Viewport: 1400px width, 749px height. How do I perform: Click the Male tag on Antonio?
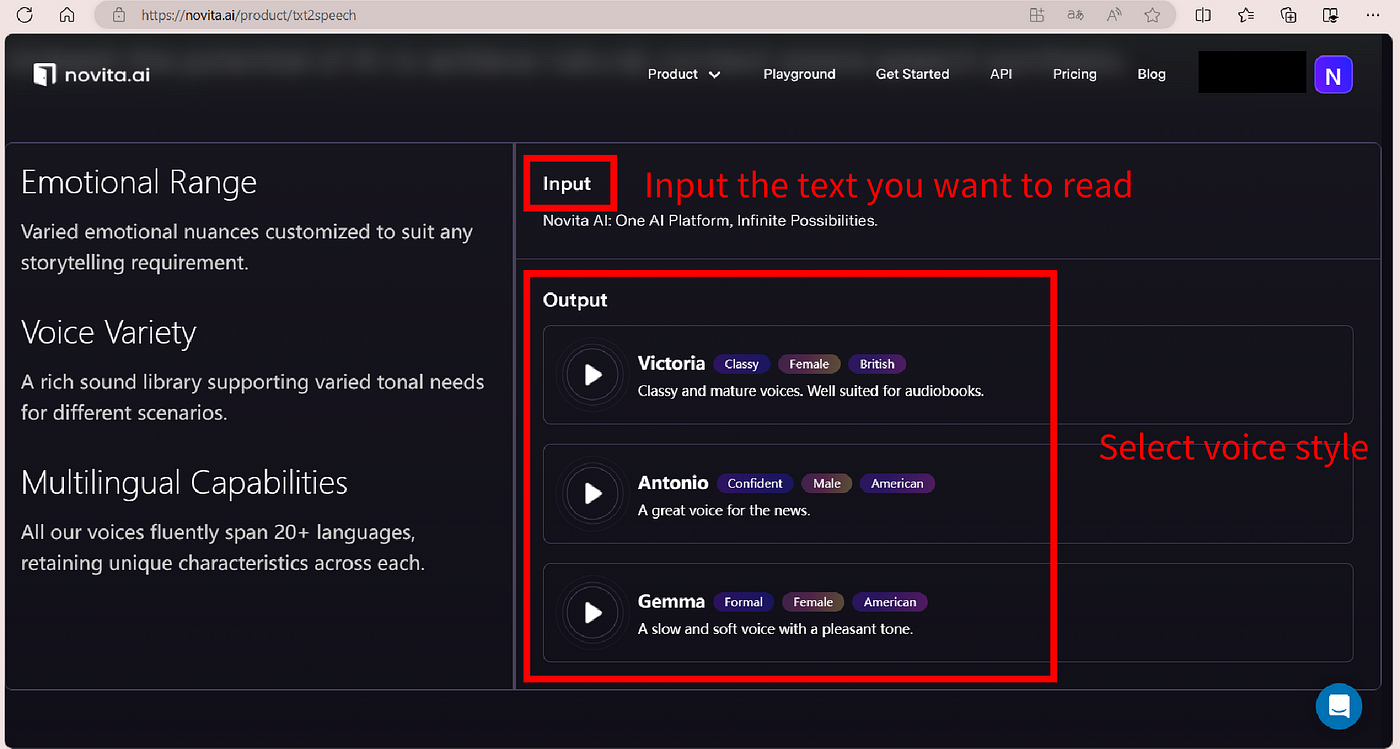click(x=827, y=483)
